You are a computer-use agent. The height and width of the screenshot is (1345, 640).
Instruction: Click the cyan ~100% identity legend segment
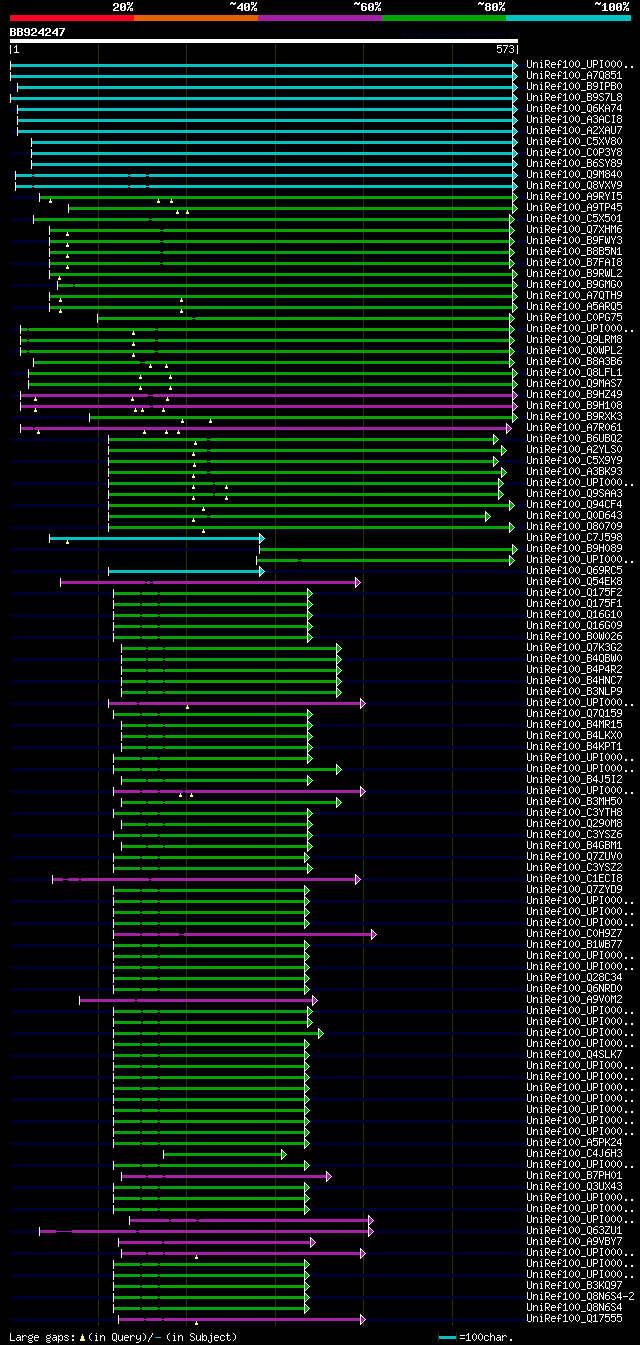pos(567,18)
